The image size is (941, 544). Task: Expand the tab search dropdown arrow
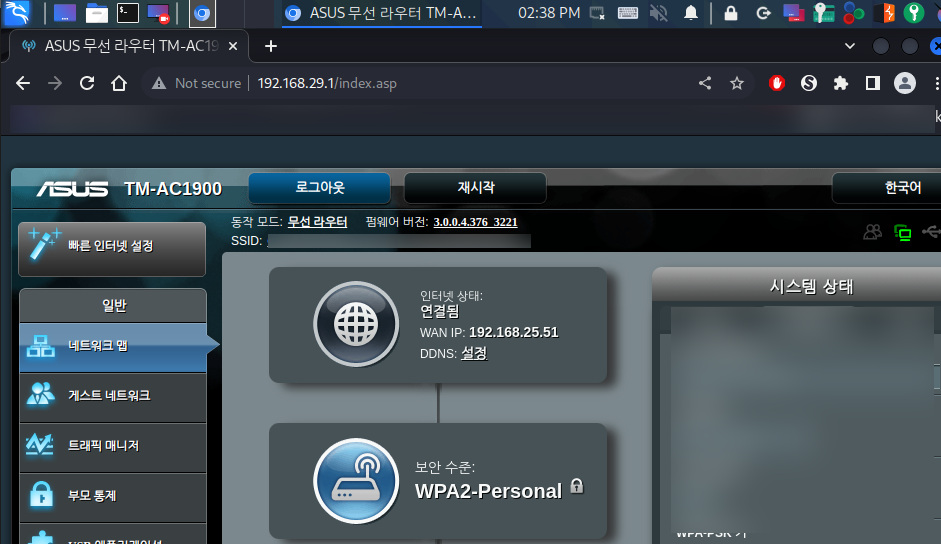pos(850,46)
